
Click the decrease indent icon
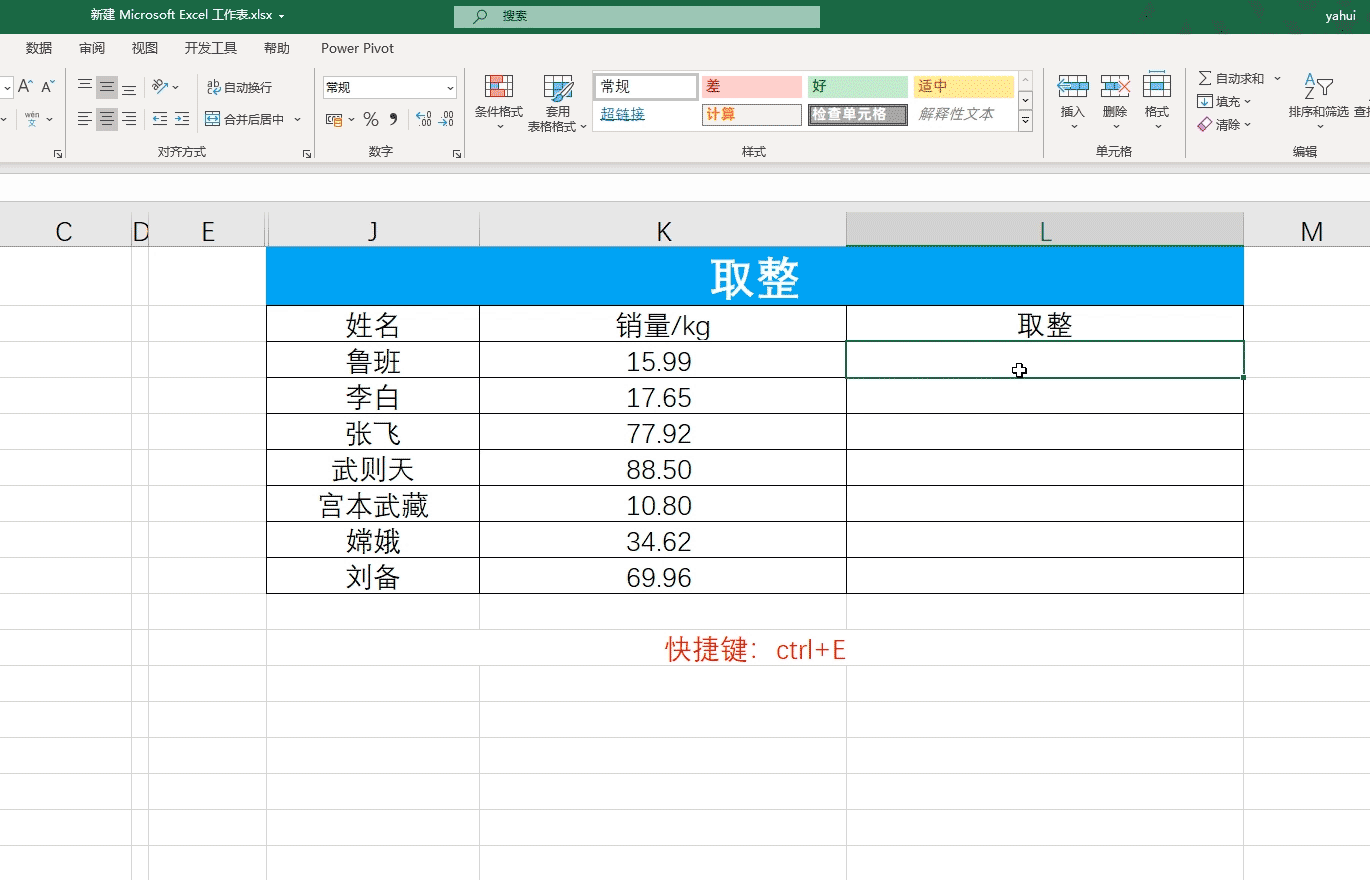pyautogui.click(x=160, y=120)
